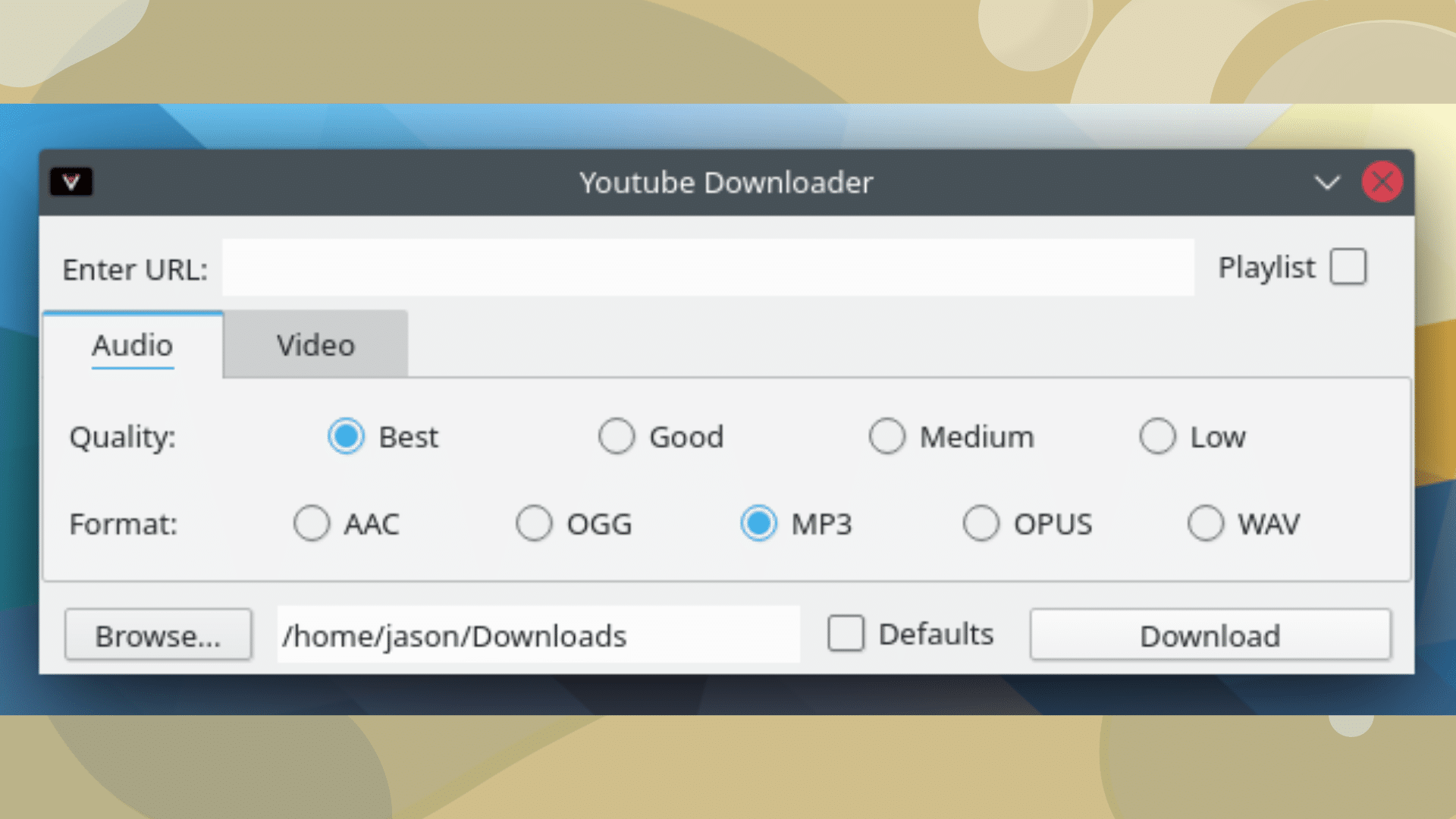The width and height of the screenshot is (1456, 819).
Task: Tick the Defaults checkbox
Action: click(x=846, y=633)
